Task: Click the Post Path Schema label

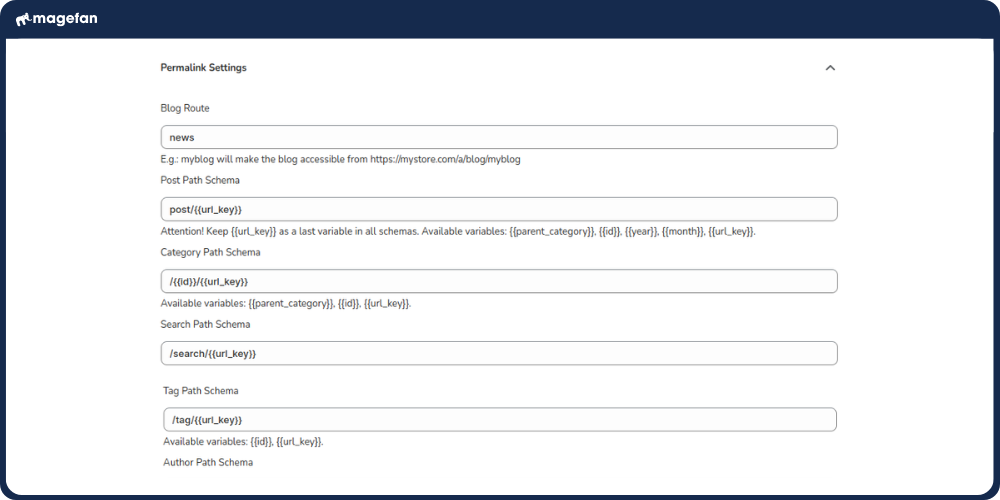Action: click(200, 180)
